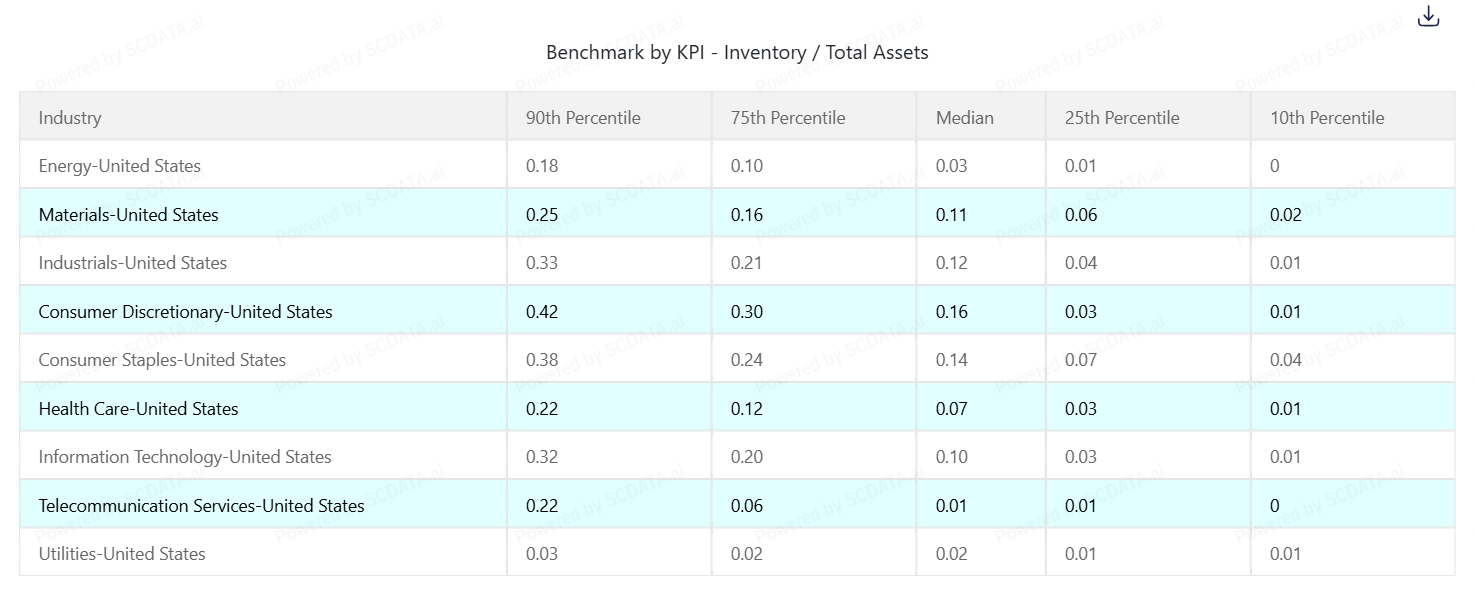Click the chart title Benchmark by KPI
Viewport: 1475px width, 596px height.
click(x=737, y=52)
